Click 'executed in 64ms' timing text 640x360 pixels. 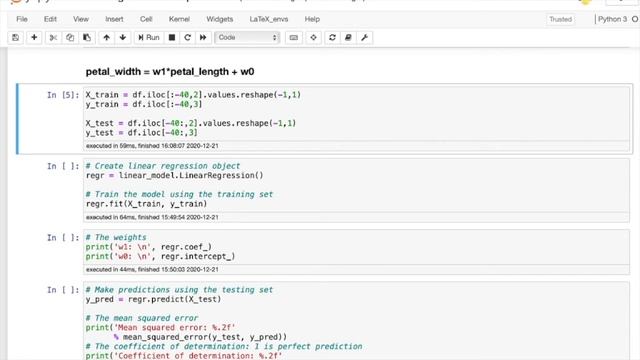[152, 217]
